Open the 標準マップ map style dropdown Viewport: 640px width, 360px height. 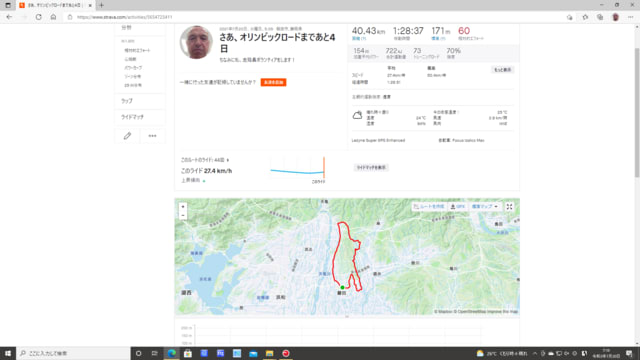coord(484,207)
